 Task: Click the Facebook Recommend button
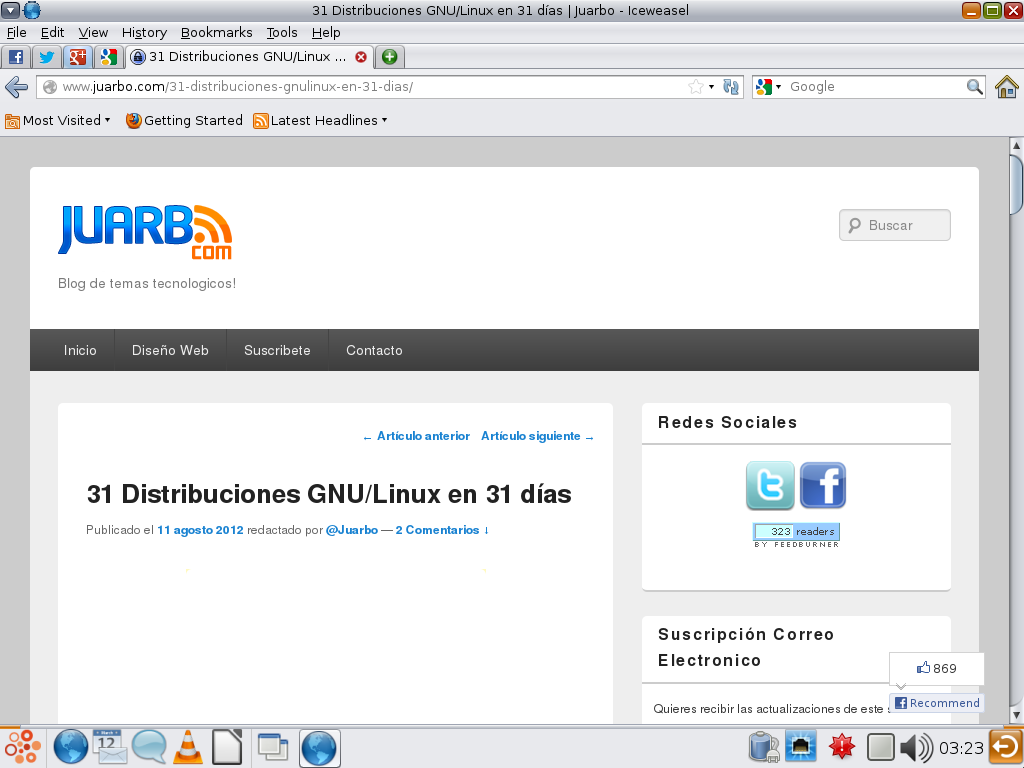[x=936, y=703]
